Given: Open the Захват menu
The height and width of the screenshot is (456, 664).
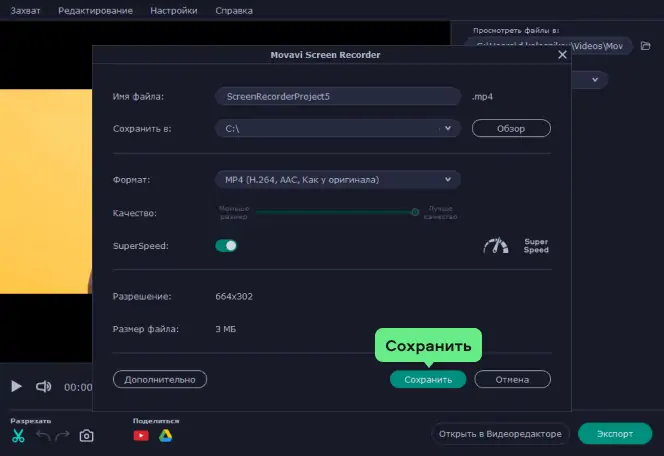Looking at the screenshot, I should pos(25,11).
